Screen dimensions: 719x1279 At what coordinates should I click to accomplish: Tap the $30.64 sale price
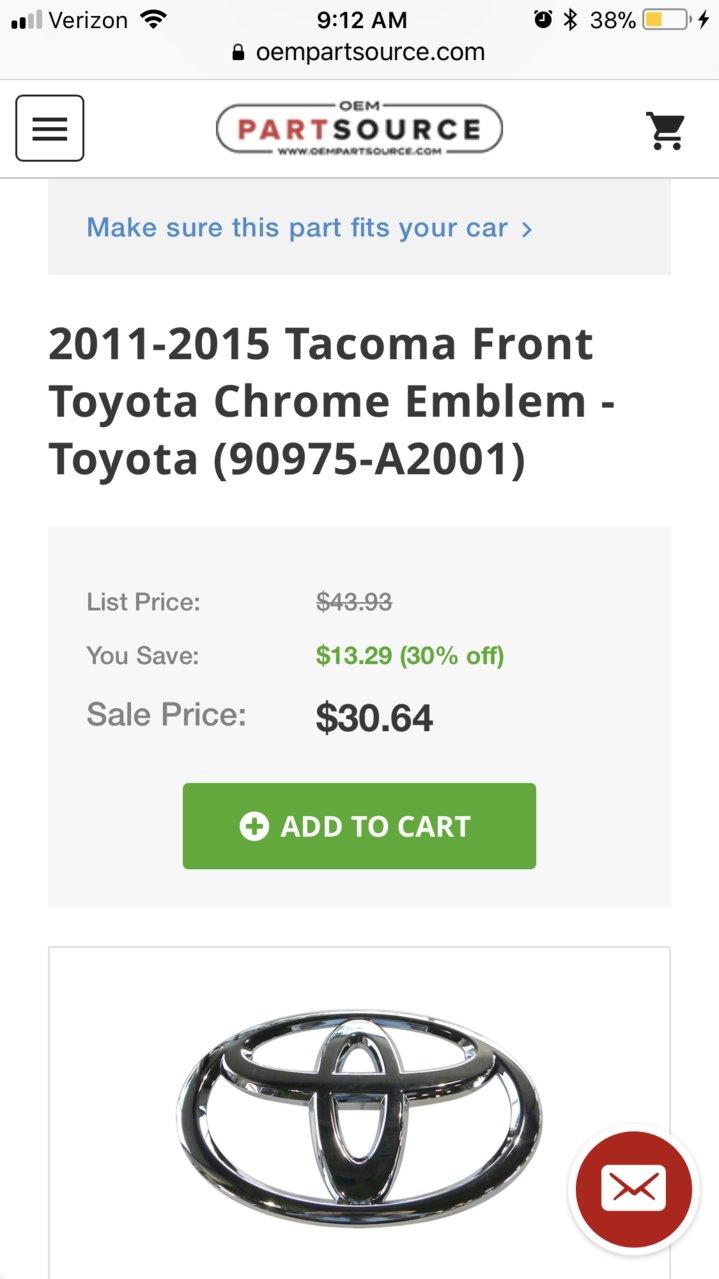click(x=374, y=718)
